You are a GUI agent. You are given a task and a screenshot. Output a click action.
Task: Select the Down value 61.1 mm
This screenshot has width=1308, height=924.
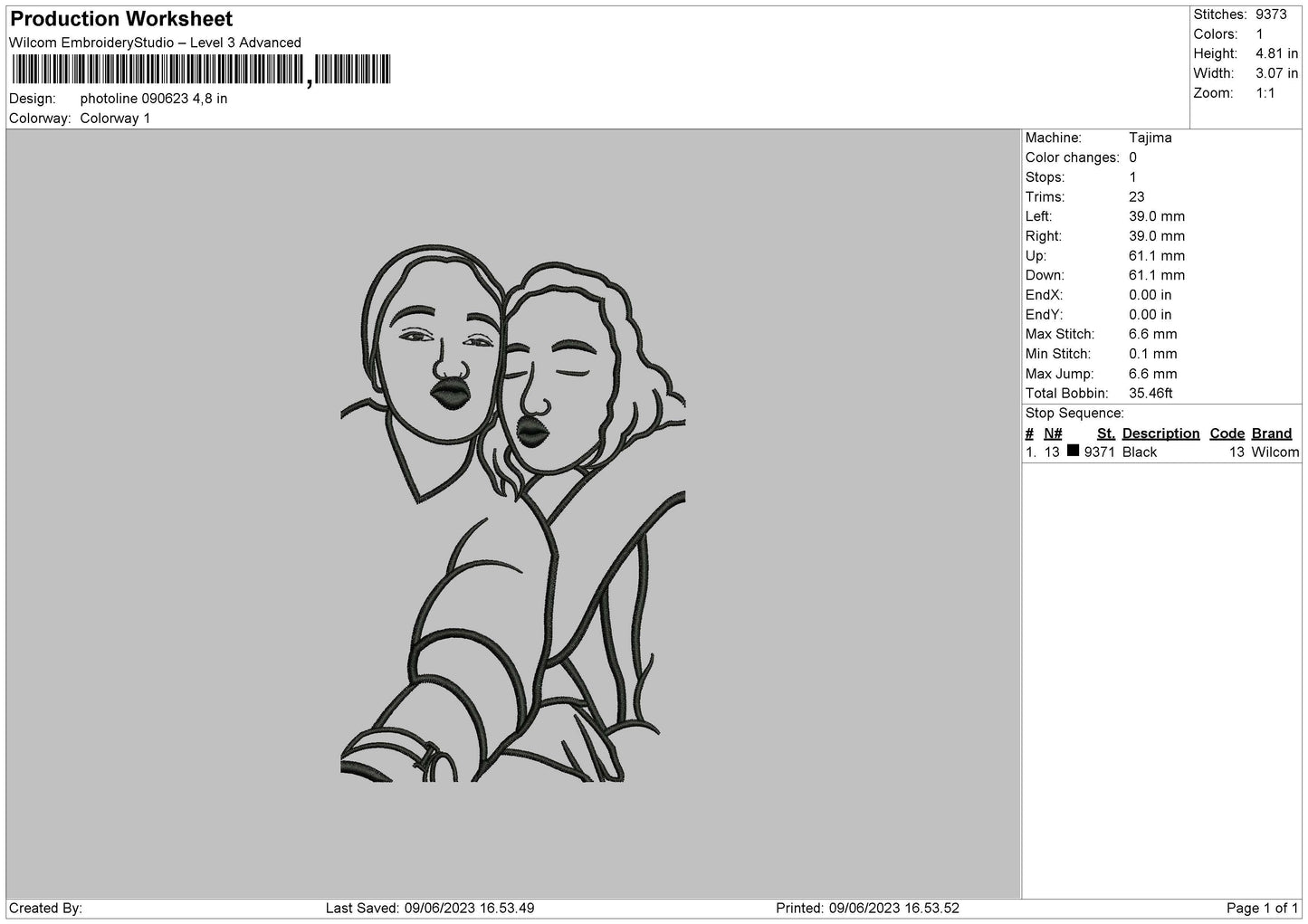1156,275
